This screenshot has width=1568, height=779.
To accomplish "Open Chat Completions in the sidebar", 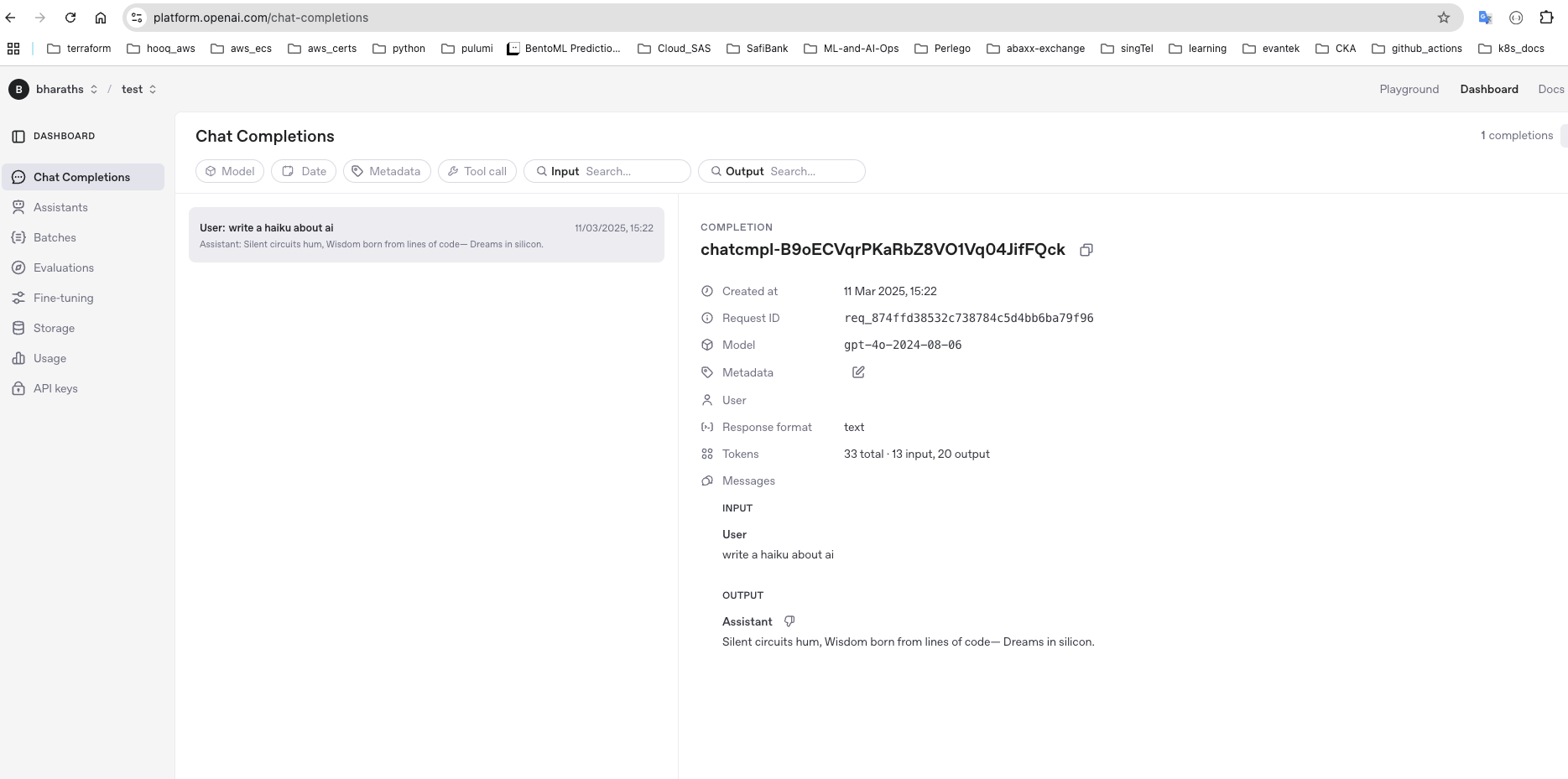I will click(x=83, y=177).
